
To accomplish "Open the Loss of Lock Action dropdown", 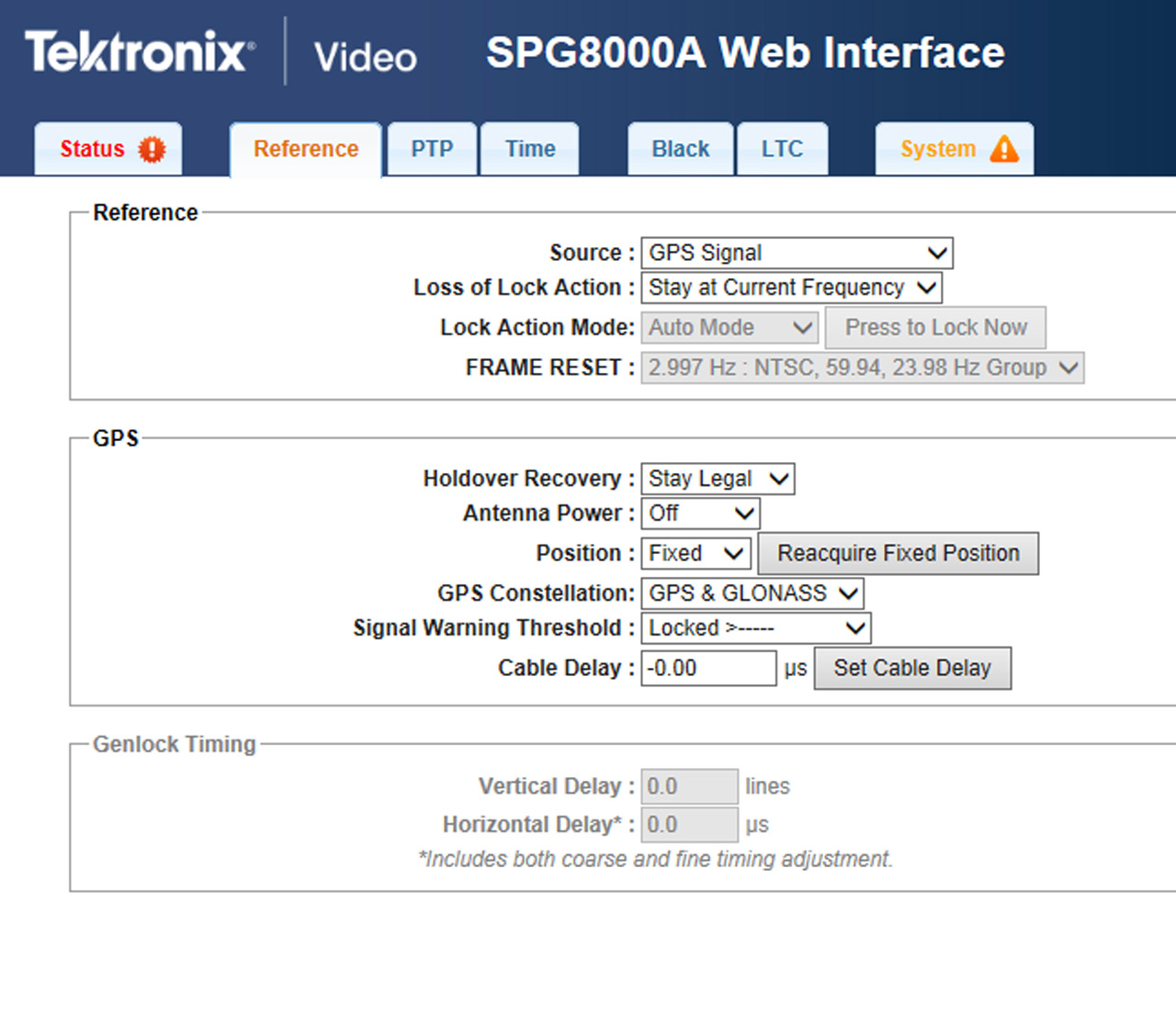I will coord(791,288).
